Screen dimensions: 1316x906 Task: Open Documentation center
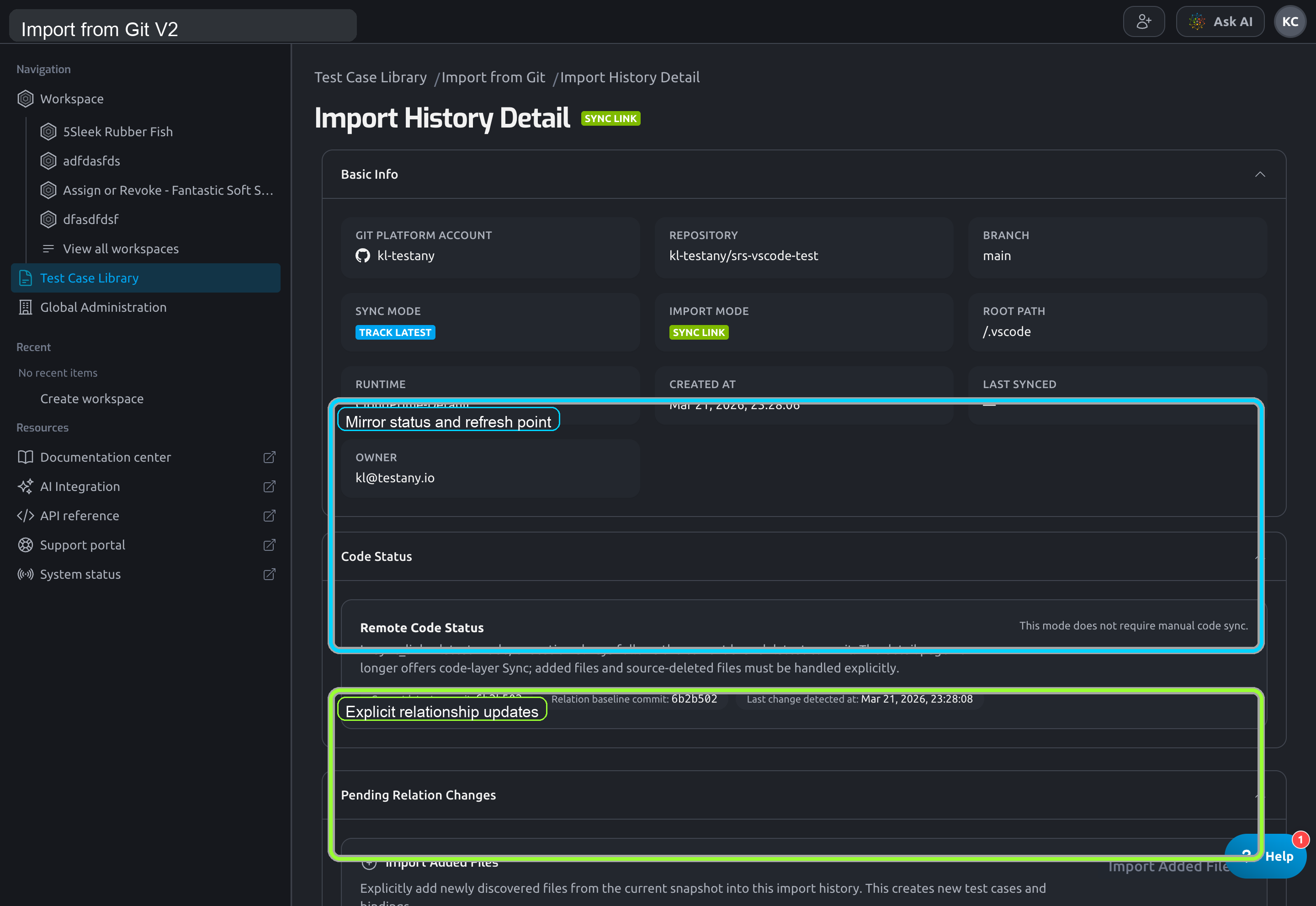pyautogui.click(x=105, y=457)
